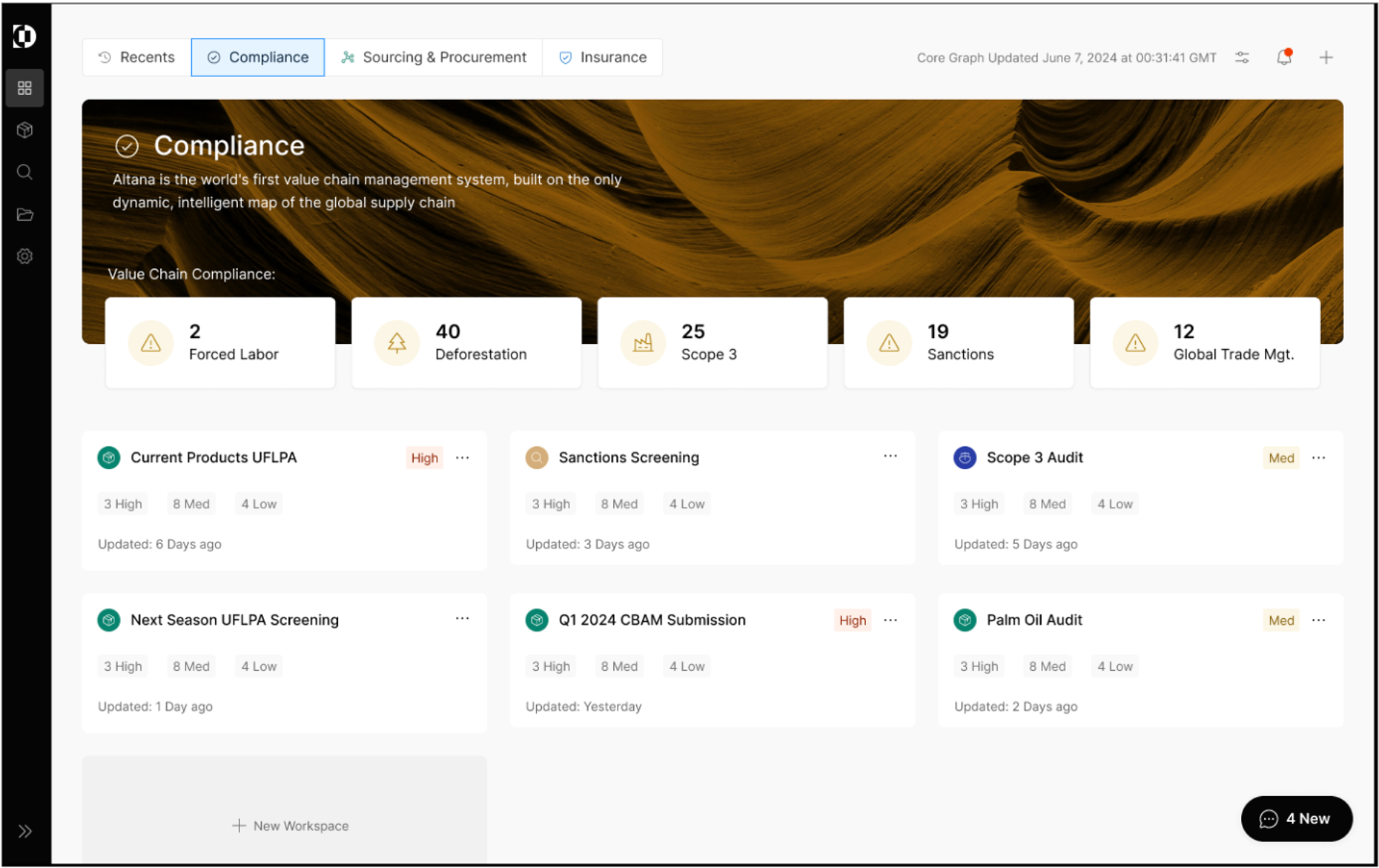Open the Scope 3 compliance card

(712, 342)
